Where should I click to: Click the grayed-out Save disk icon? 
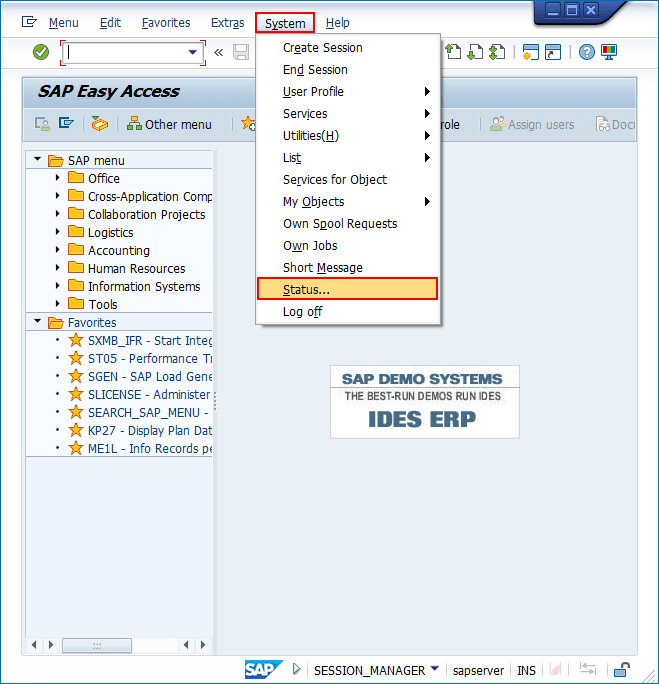point(241,52)
